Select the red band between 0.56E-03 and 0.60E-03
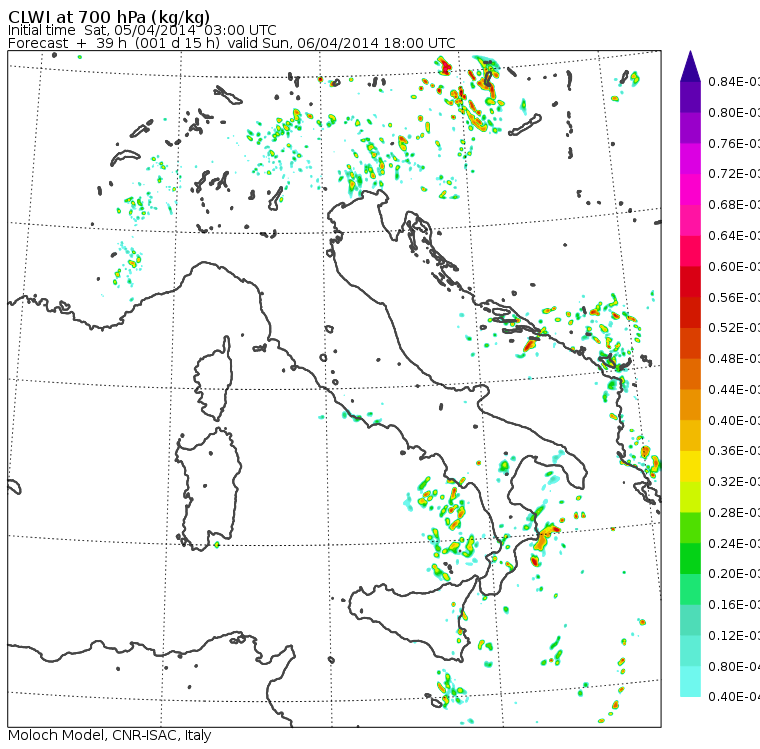760x749 pixels. pyautogui.click(x=690, y=282)
